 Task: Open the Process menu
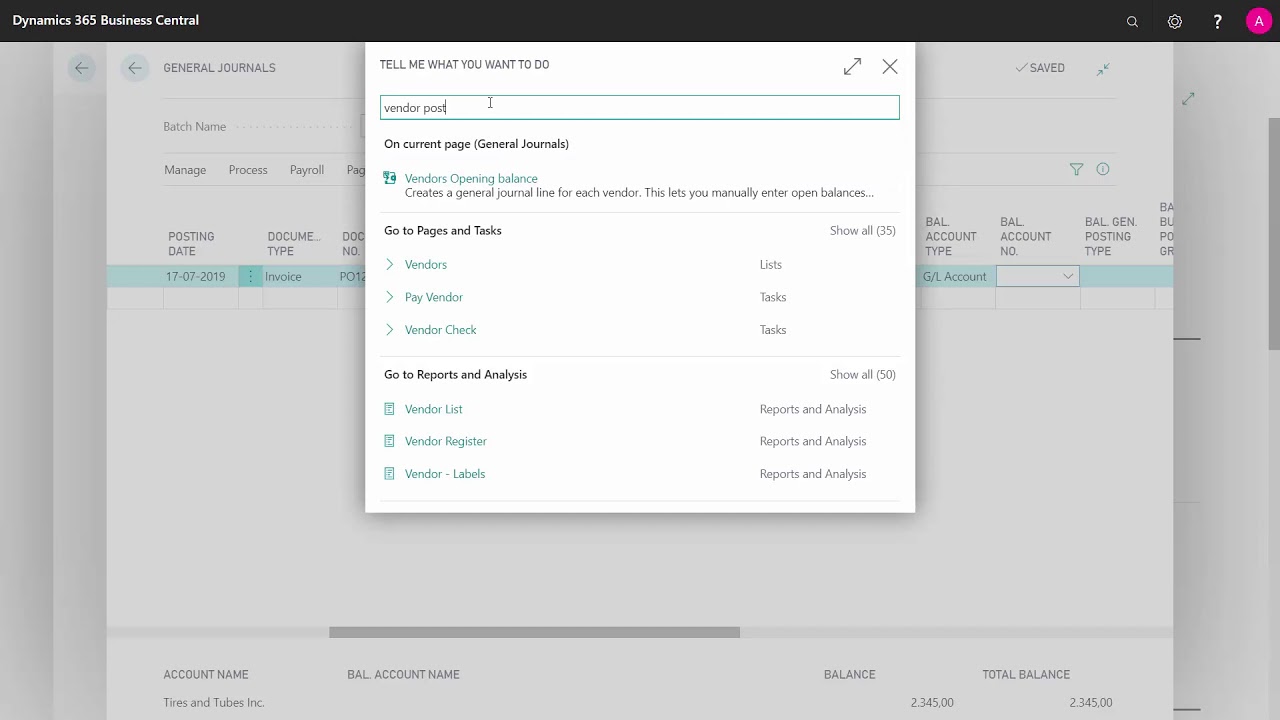point(248,170)
